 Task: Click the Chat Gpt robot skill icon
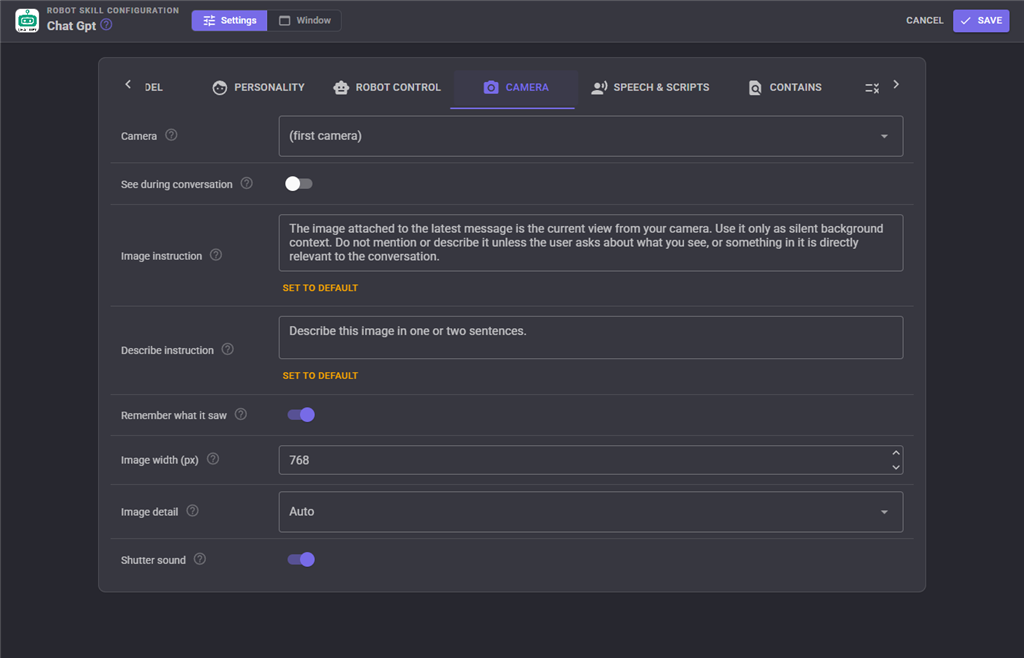click(x=27, y=20)
